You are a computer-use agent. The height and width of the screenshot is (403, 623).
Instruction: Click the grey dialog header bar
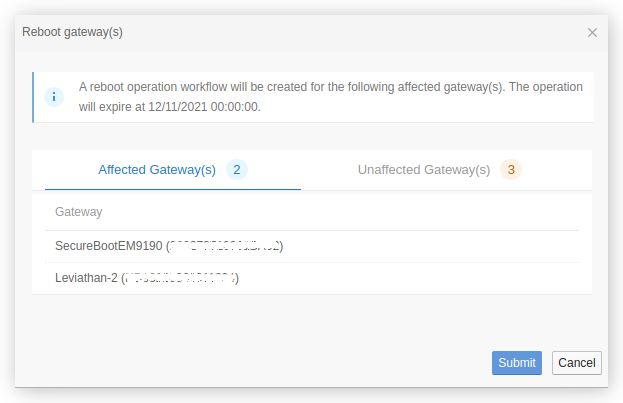[312, 33]
